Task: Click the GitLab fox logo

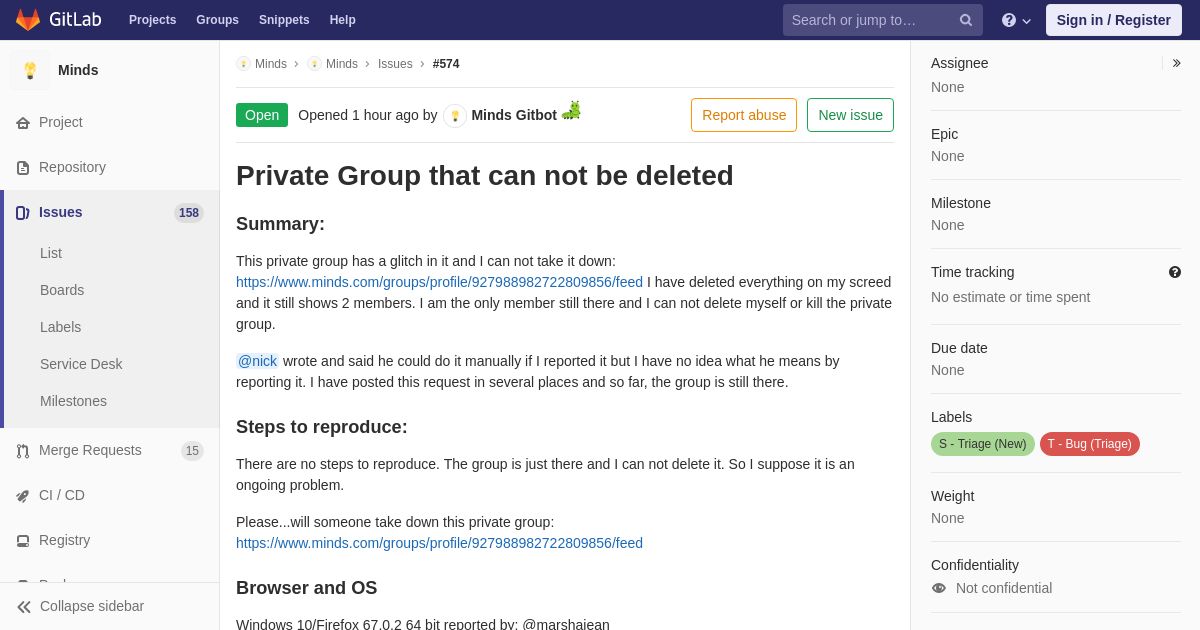Action: tap(28, 20)
